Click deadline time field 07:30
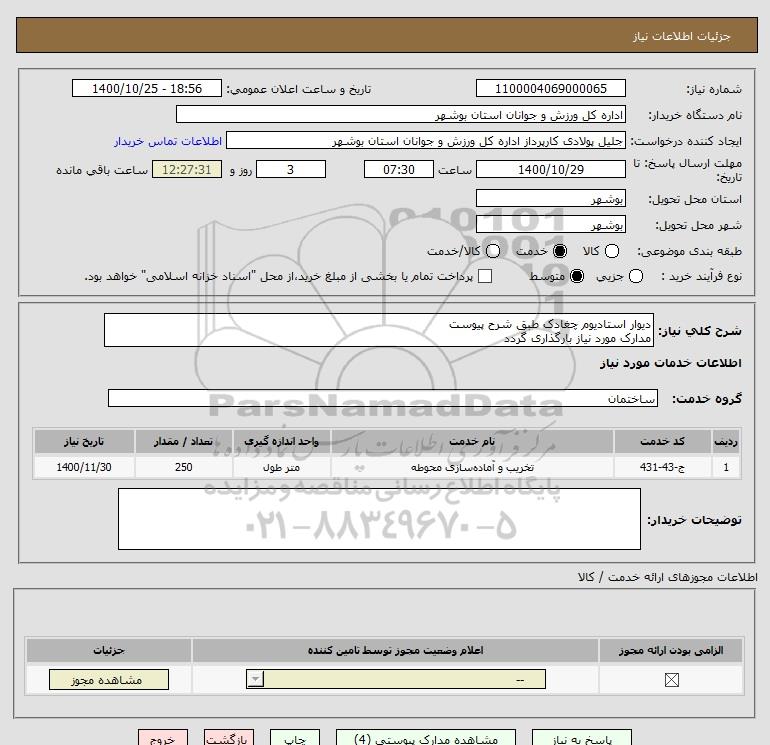Image resolution: width=770 pixels, height=745 pixels. point(399,169)
